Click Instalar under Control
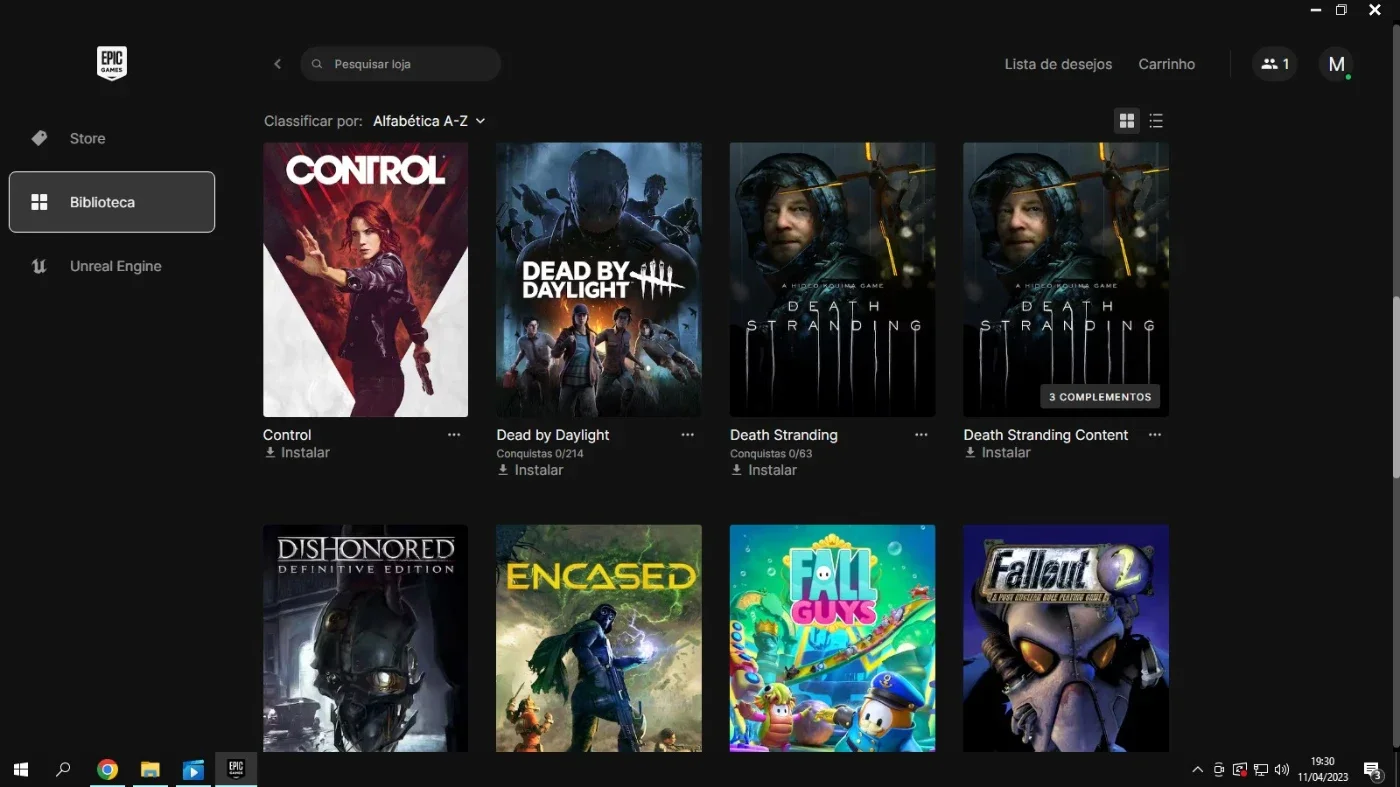 click(297, 453)
